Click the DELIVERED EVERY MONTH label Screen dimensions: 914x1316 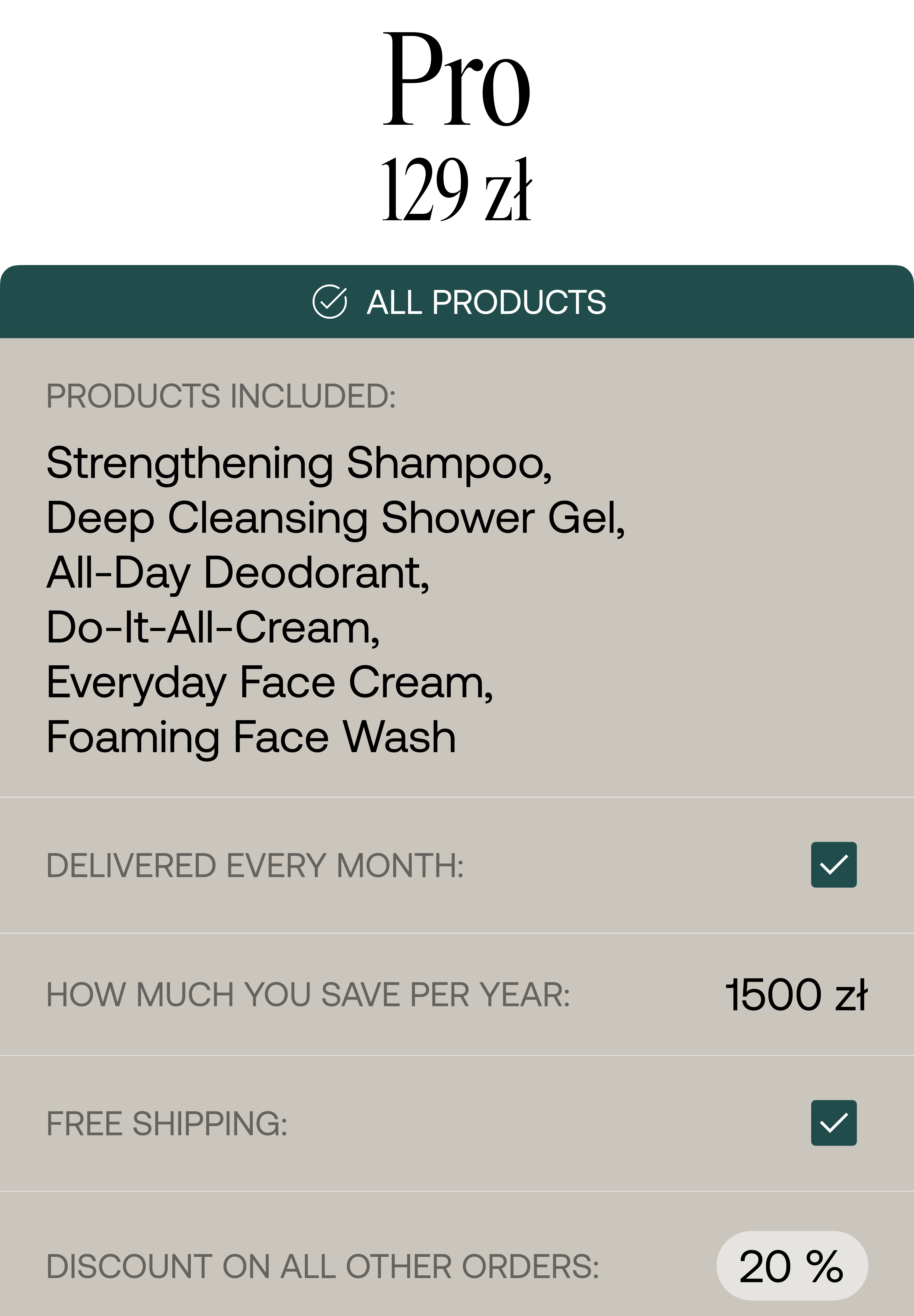coord(255,865)
